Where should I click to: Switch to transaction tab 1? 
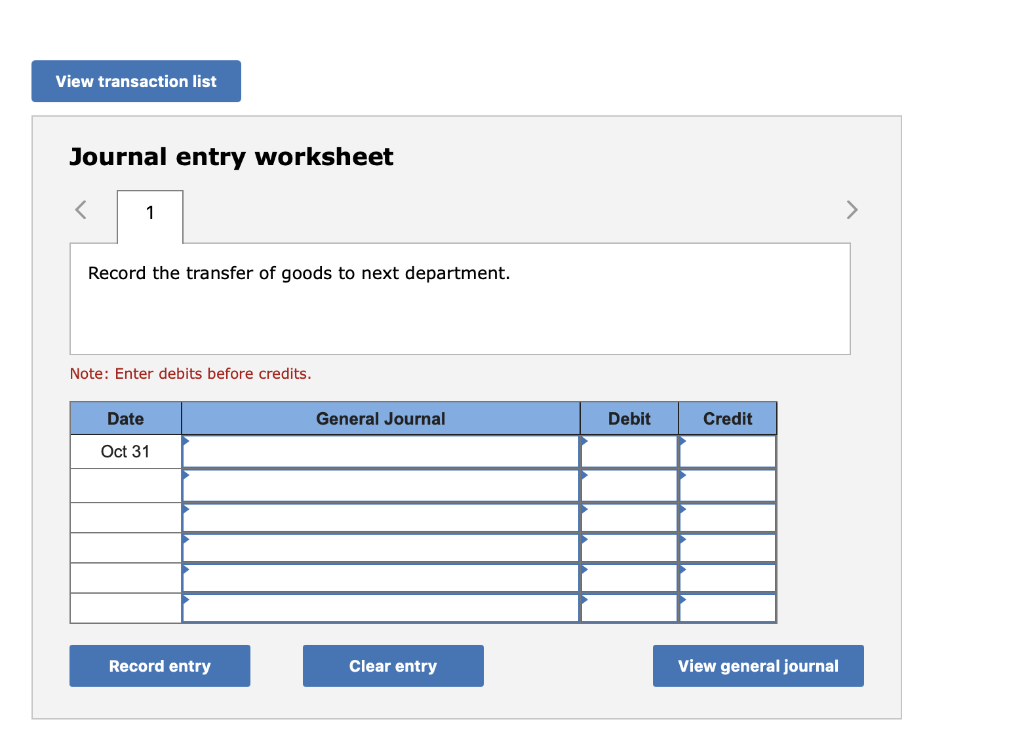(x=149, y=213)
